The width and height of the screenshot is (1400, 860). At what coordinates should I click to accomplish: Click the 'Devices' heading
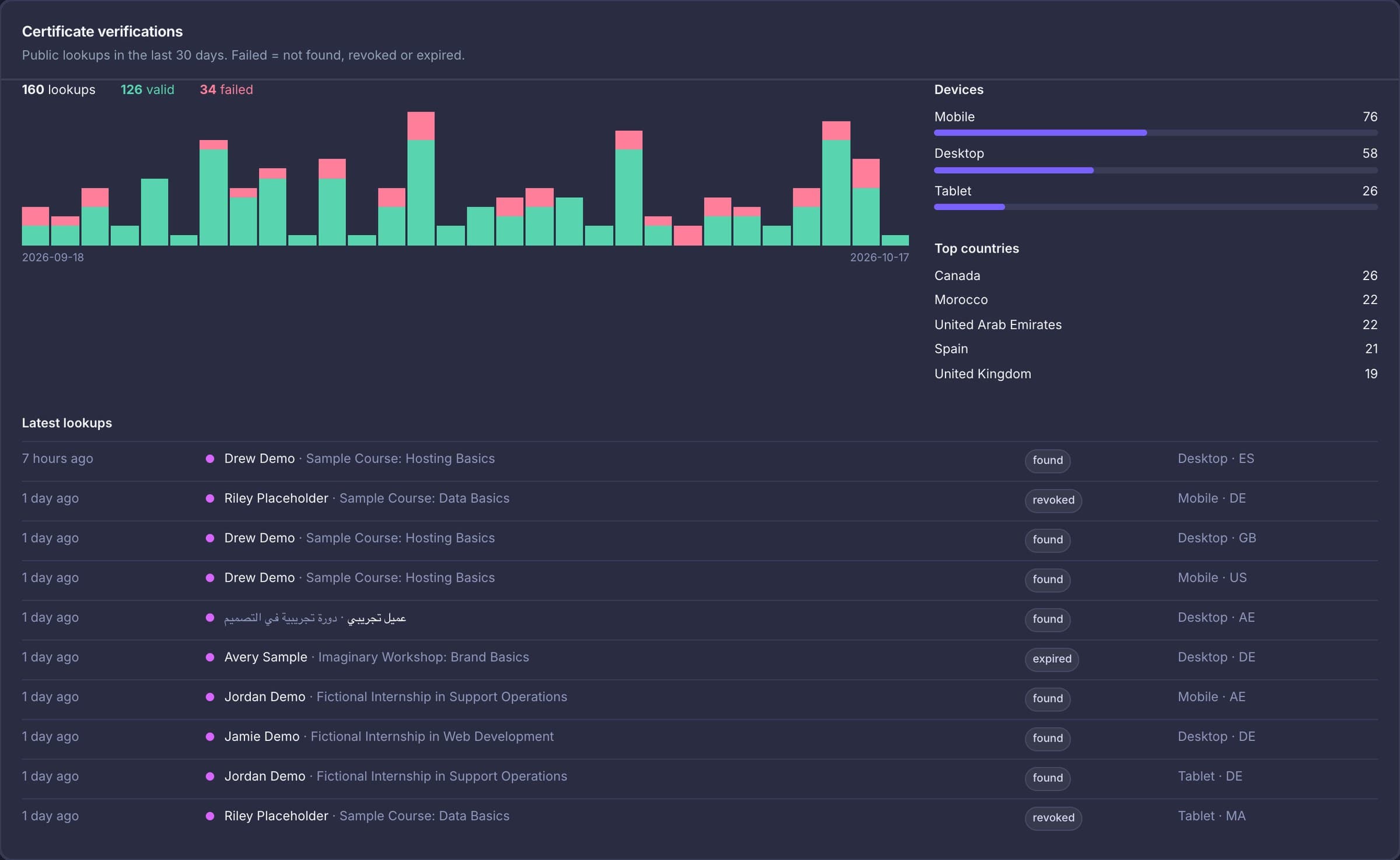[x=958, y=90]
